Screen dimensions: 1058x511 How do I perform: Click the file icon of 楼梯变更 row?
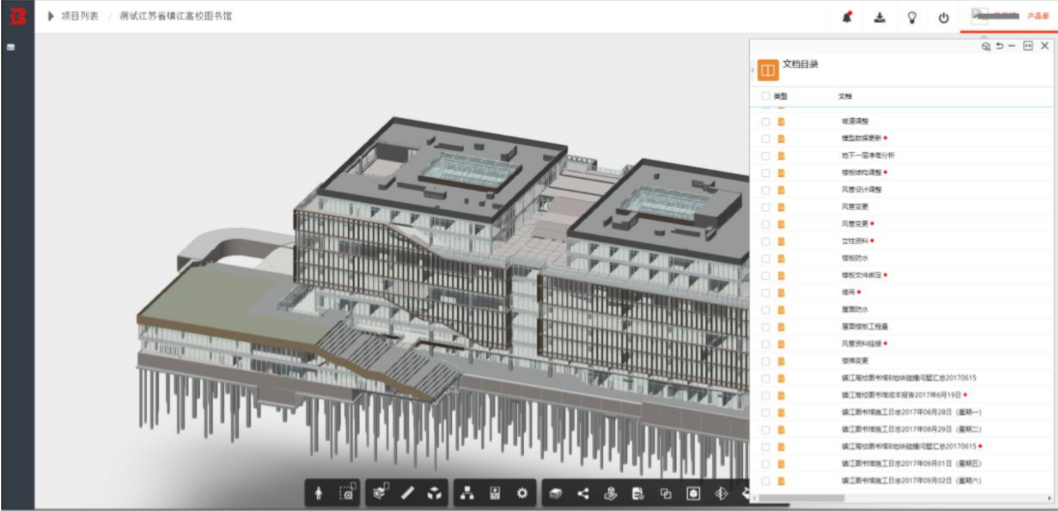click(781, 361)
